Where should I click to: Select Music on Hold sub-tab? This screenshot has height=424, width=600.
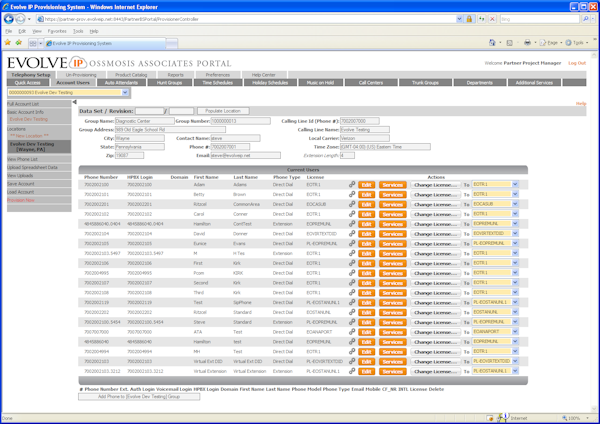[x=320, y=82]
